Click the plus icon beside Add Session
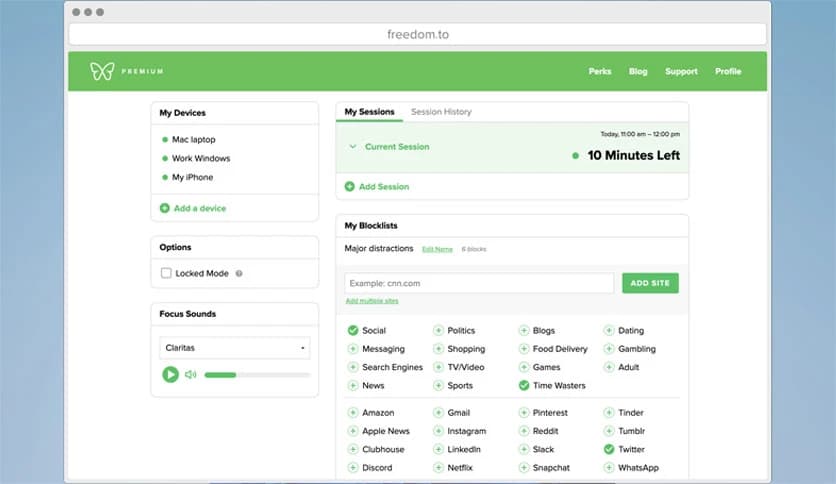Viewport: 836px width, 484px height. (350, 187)
